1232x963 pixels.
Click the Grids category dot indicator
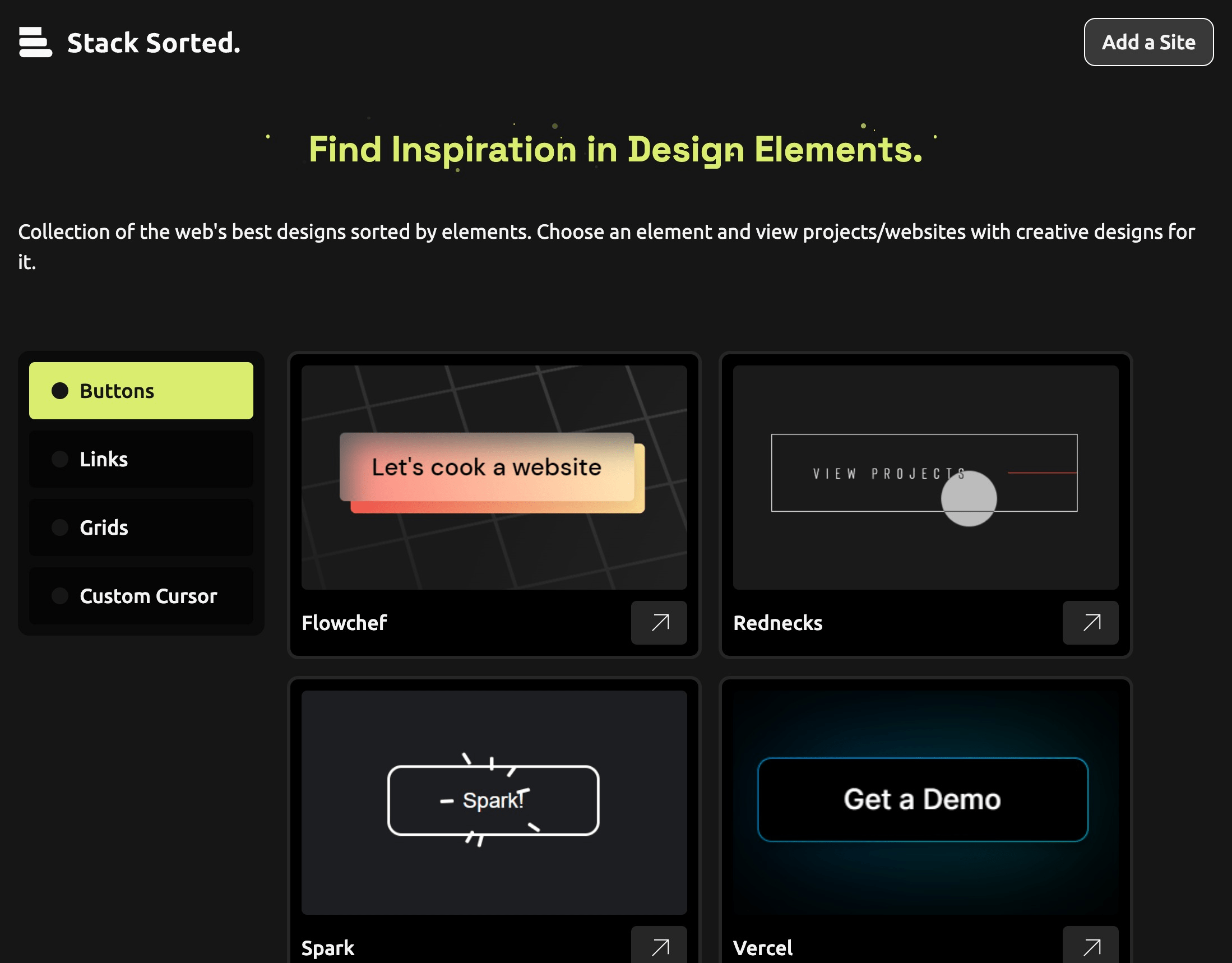pos(60,527)
